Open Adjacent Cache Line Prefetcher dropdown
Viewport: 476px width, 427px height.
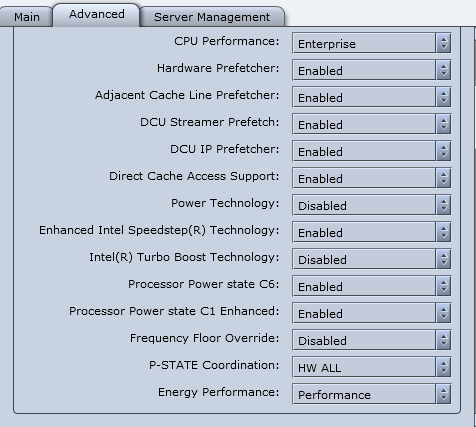point(372,97)
